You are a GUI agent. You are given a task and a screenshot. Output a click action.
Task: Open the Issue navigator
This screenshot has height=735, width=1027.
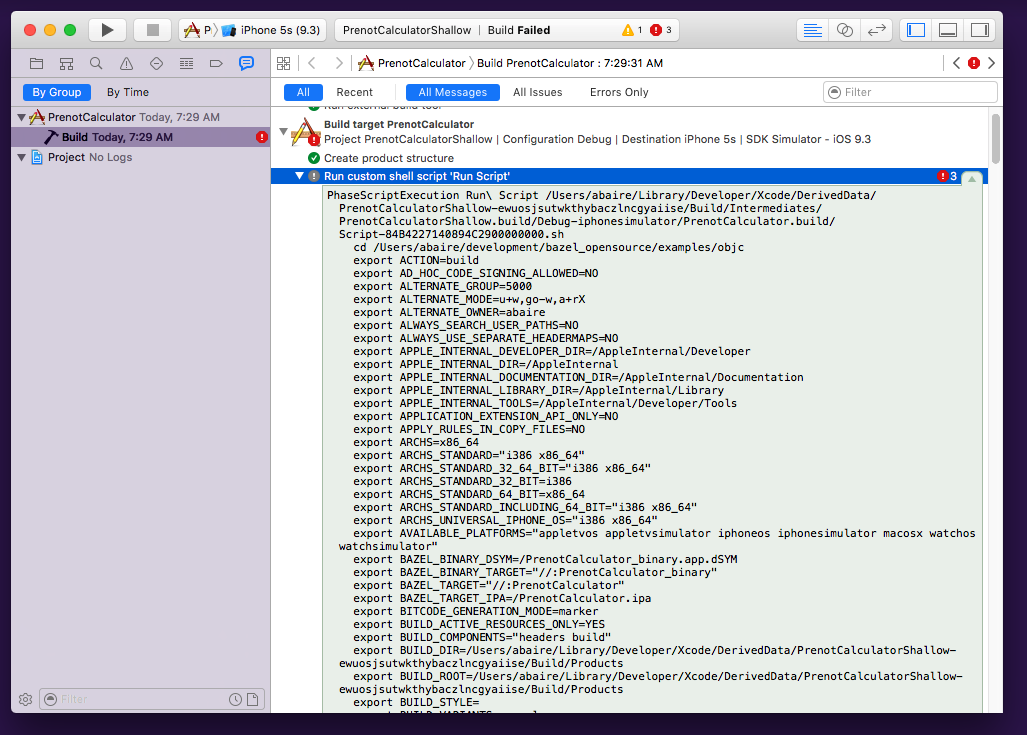126,64
